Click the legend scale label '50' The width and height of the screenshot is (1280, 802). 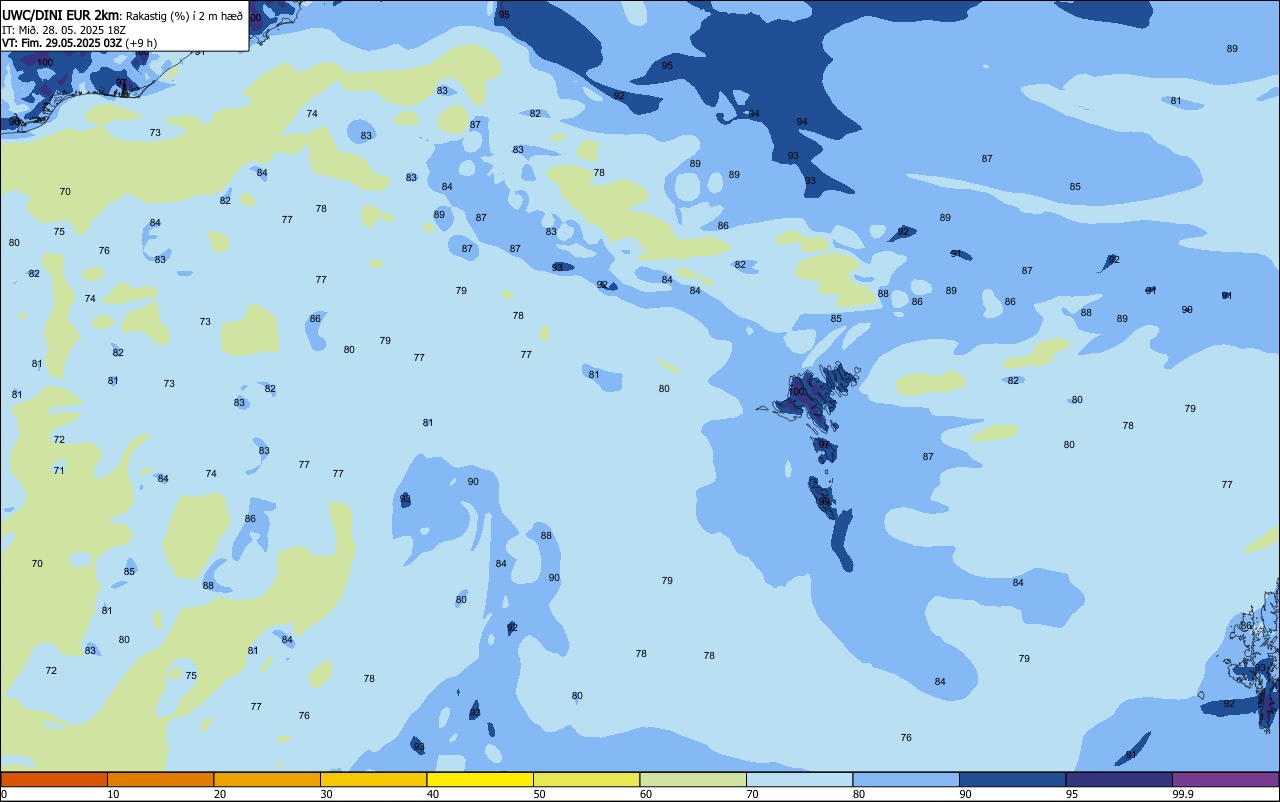[x=539, y=794]
